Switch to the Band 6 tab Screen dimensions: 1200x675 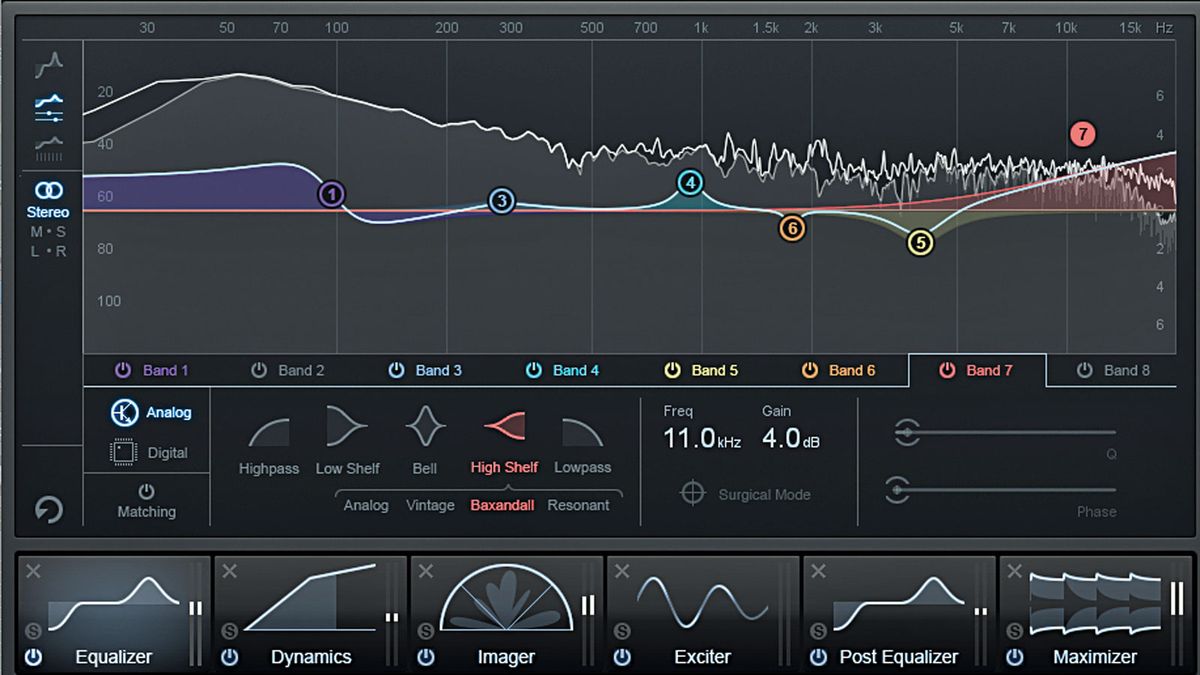[838, 370]
